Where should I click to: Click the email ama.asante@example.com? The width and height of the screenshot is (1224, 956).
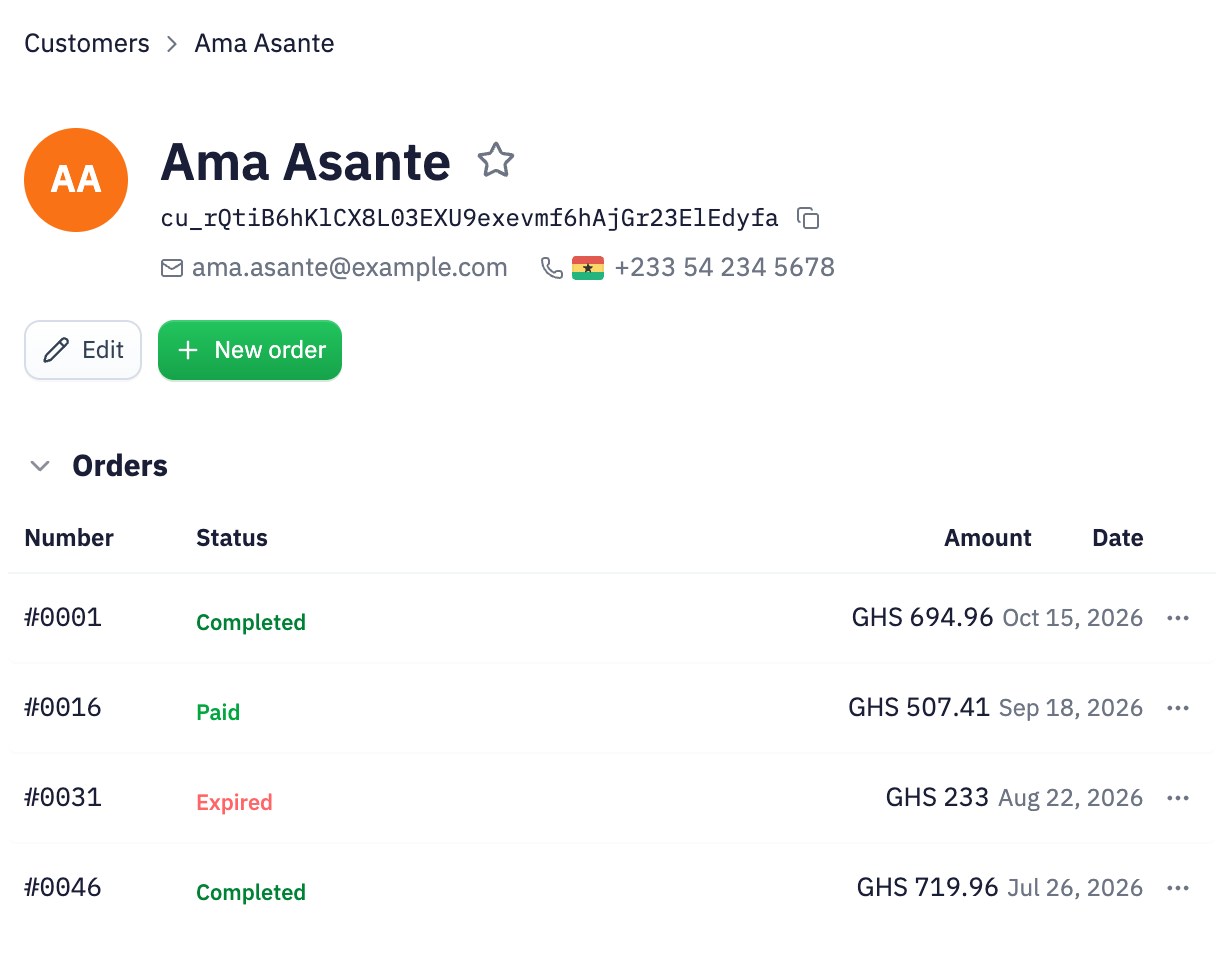[349, 268]
